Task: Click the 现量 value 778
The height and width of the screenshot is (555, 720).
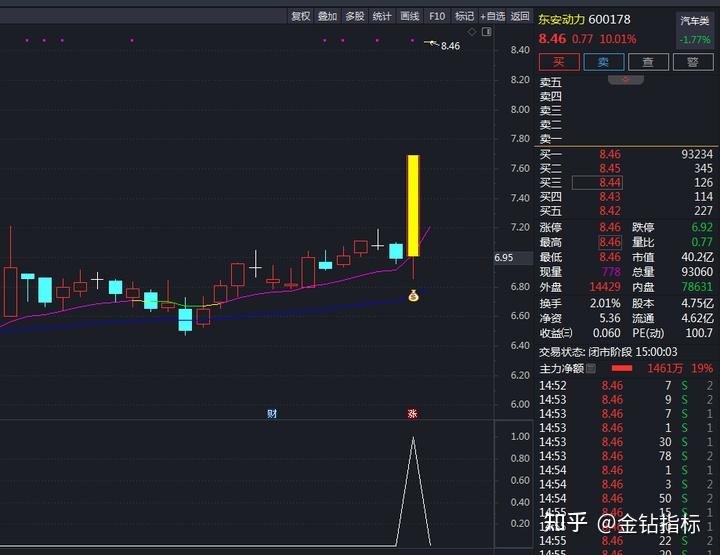Action: tap(611, 272)
